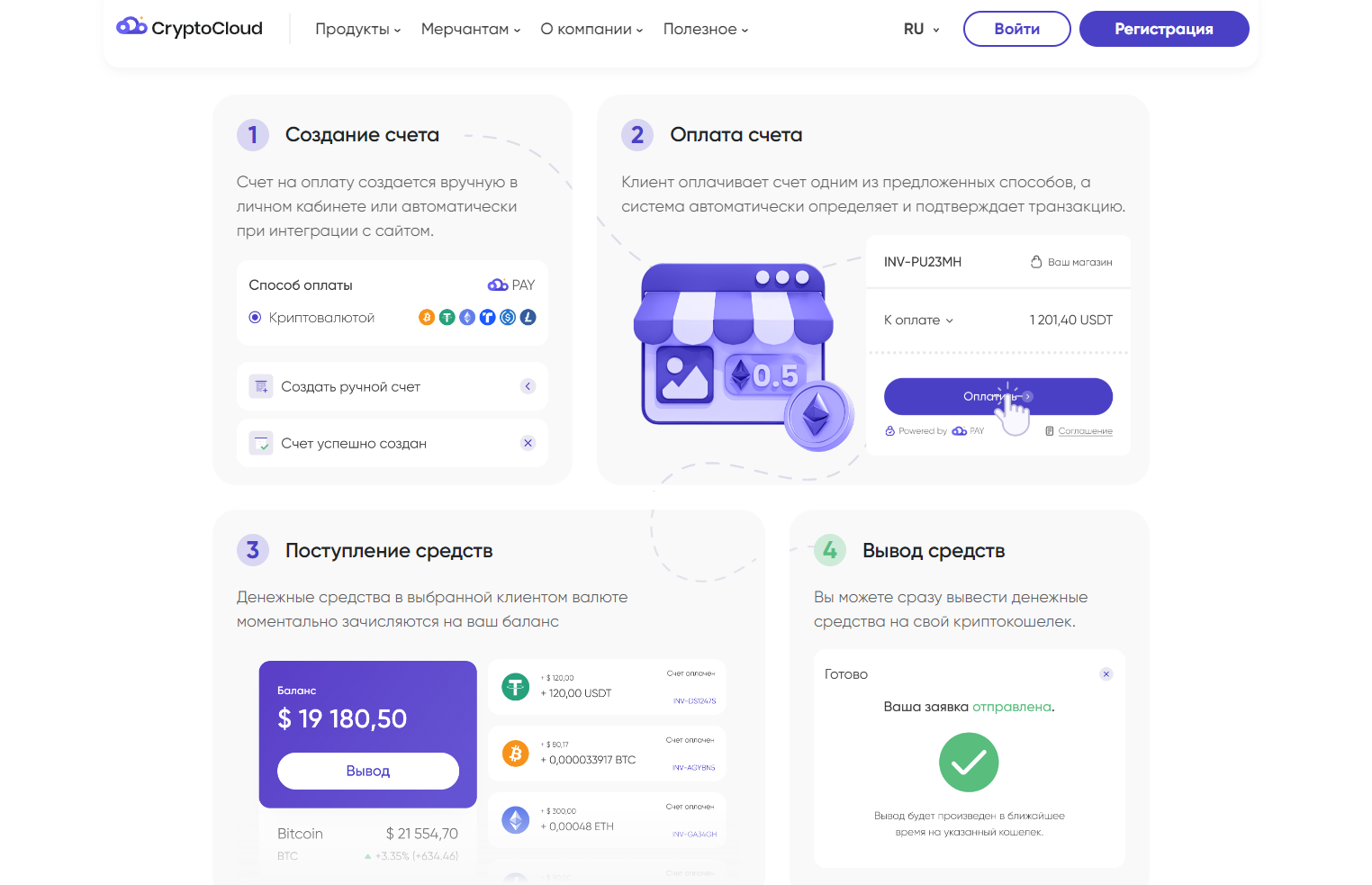This screenshot has width=1372, height=885.
Task: Click the document icon beside Соглашение
Action: [1050, 431]
